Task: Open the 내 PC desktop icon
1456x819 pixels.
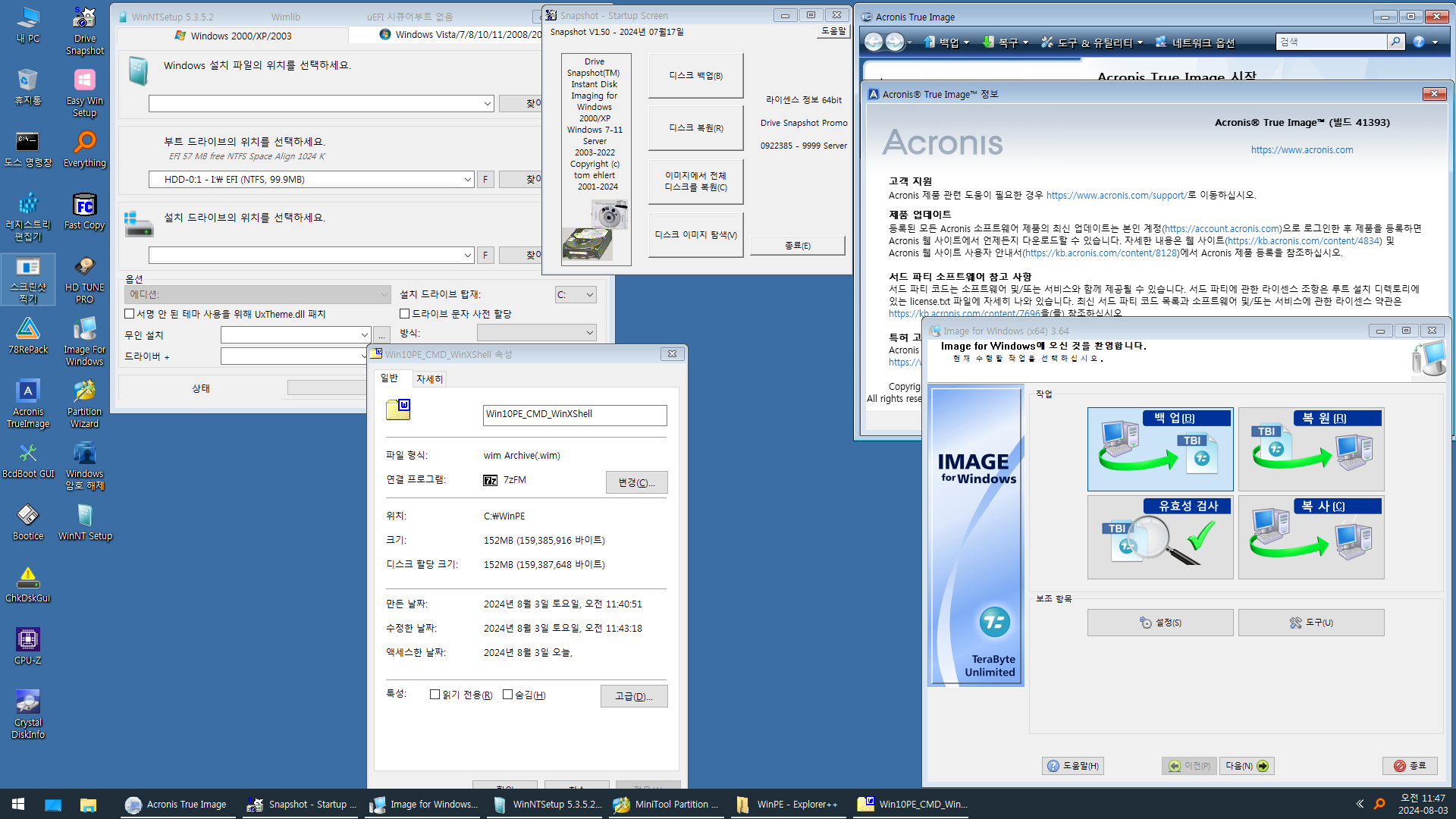Action: pyautogui.click(x=28, y=24)
